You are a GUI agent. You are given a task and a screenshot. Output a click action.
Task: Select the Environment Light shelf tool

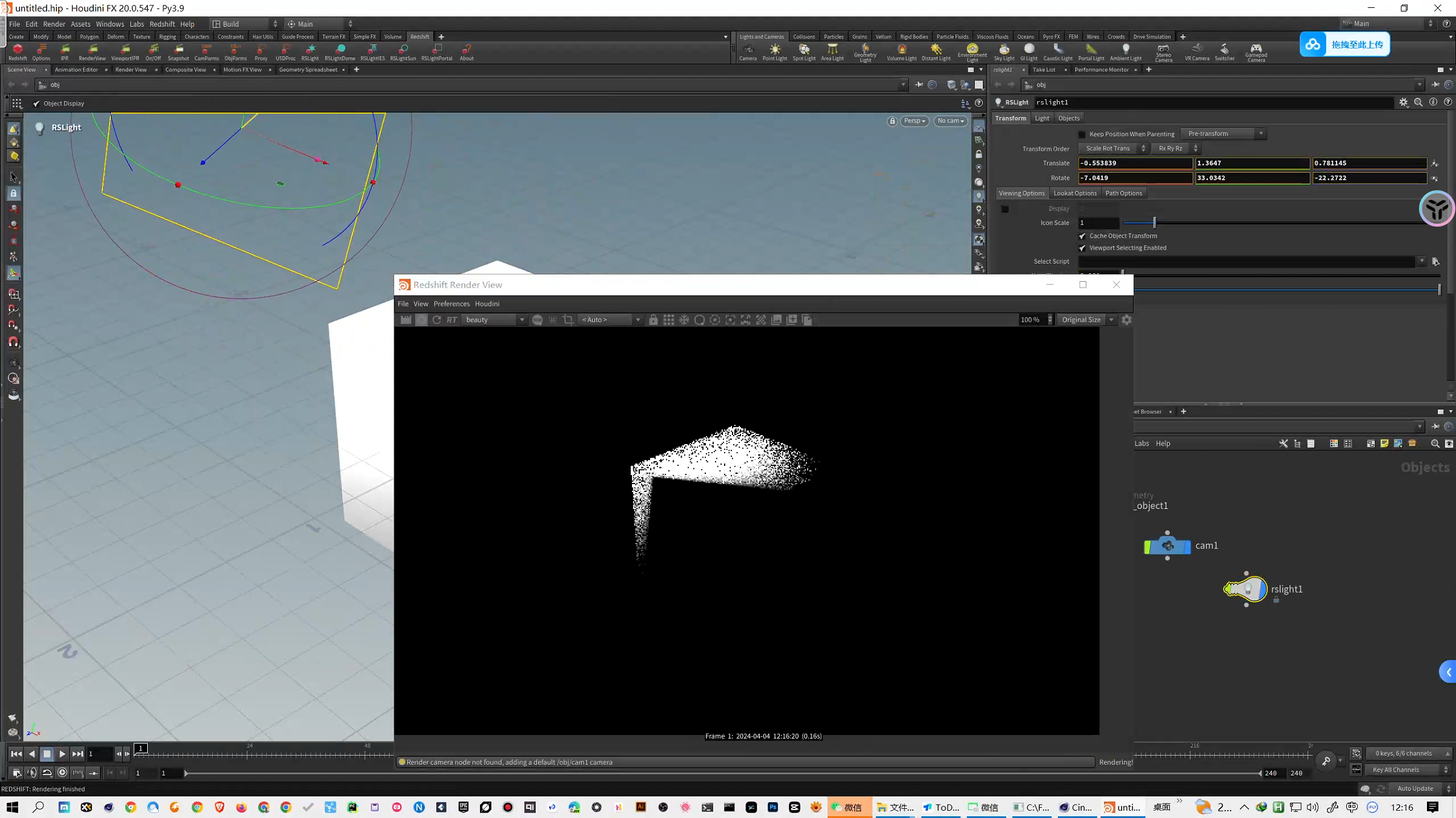pos(972,52)
